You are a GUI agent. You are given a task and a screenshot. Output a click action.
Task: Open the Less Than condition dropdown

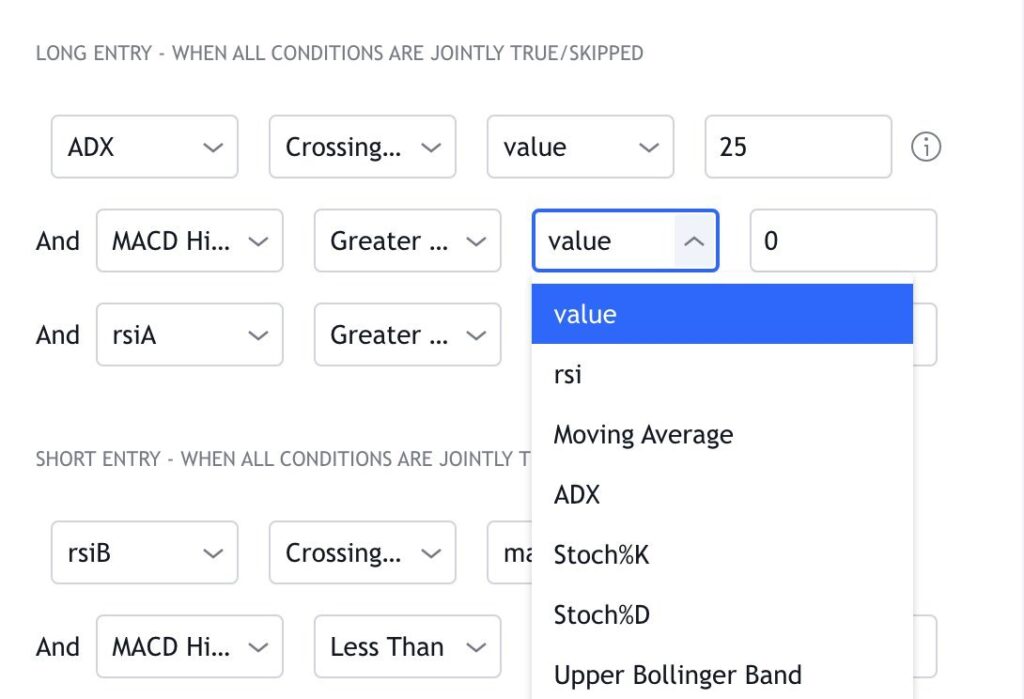pos(407,647)
